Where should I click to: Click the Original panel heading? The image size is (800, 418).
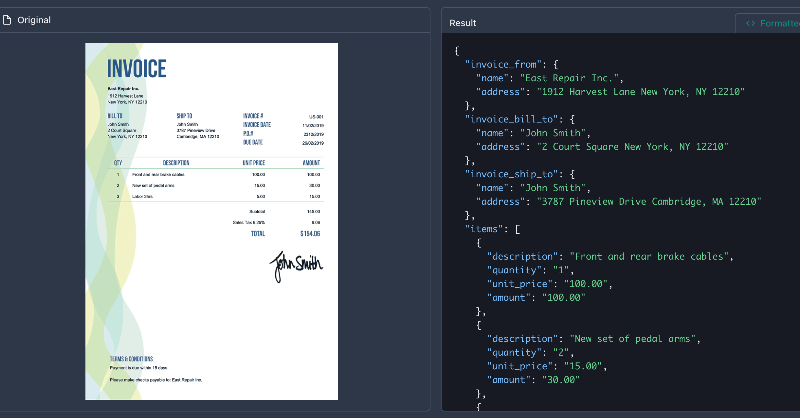tap(34, 20)
